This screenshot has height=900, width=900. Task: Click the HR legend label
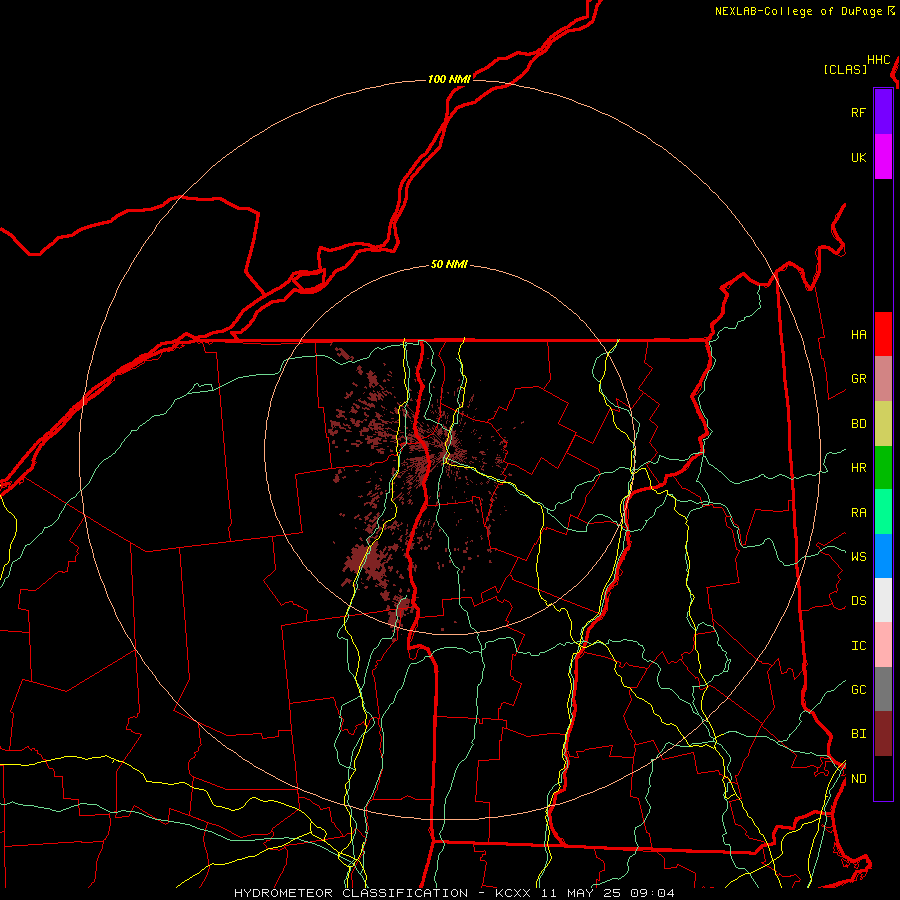[x=858, y=468]
